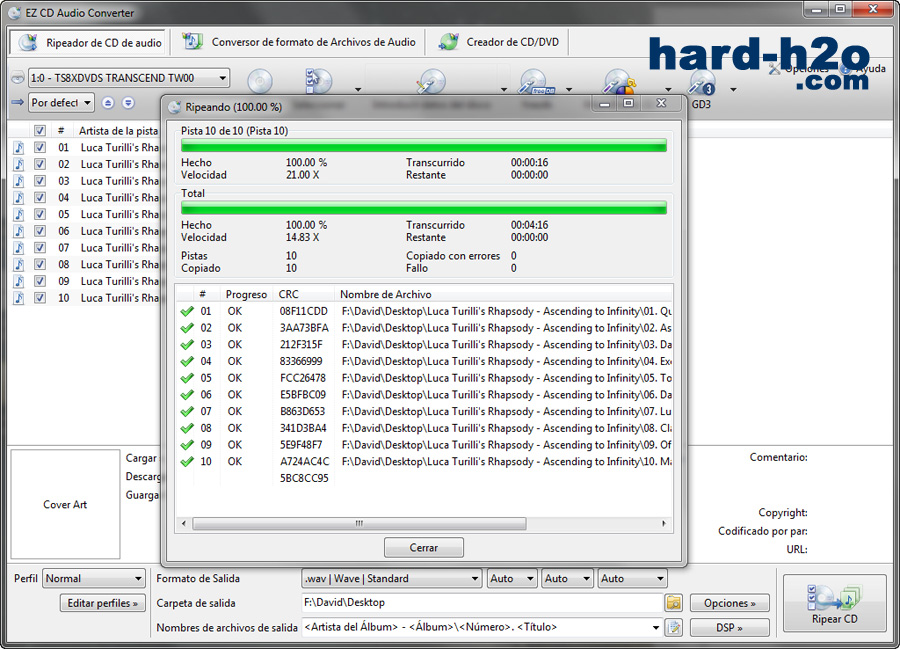Image resolution: width=900 pixels, height=649 pixels.
Task: Click the music note icon of track 10
Action: pos(19,298)
